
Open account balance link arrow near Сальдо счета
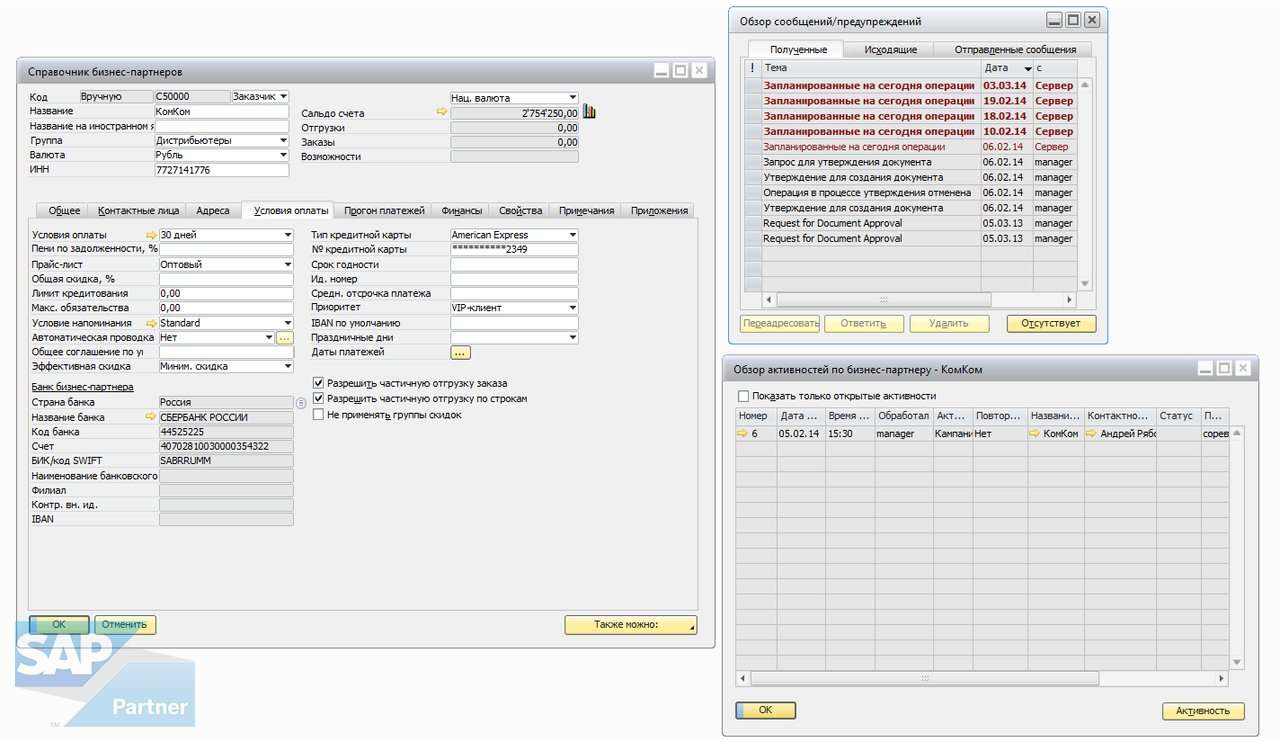click(442, 113)
